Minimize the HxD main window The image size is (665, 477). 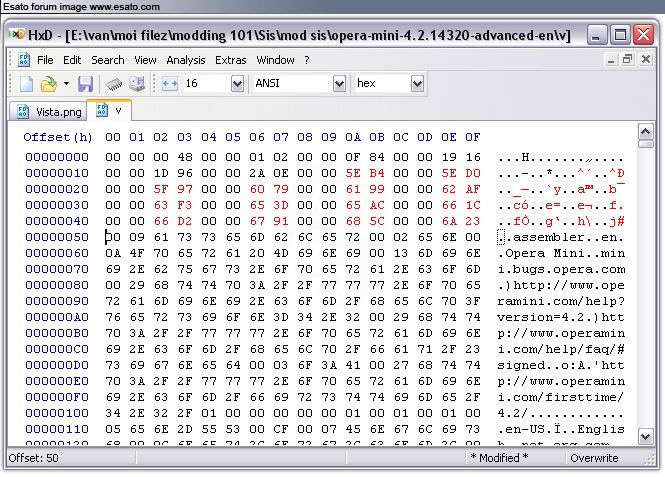tap(596, 35)
